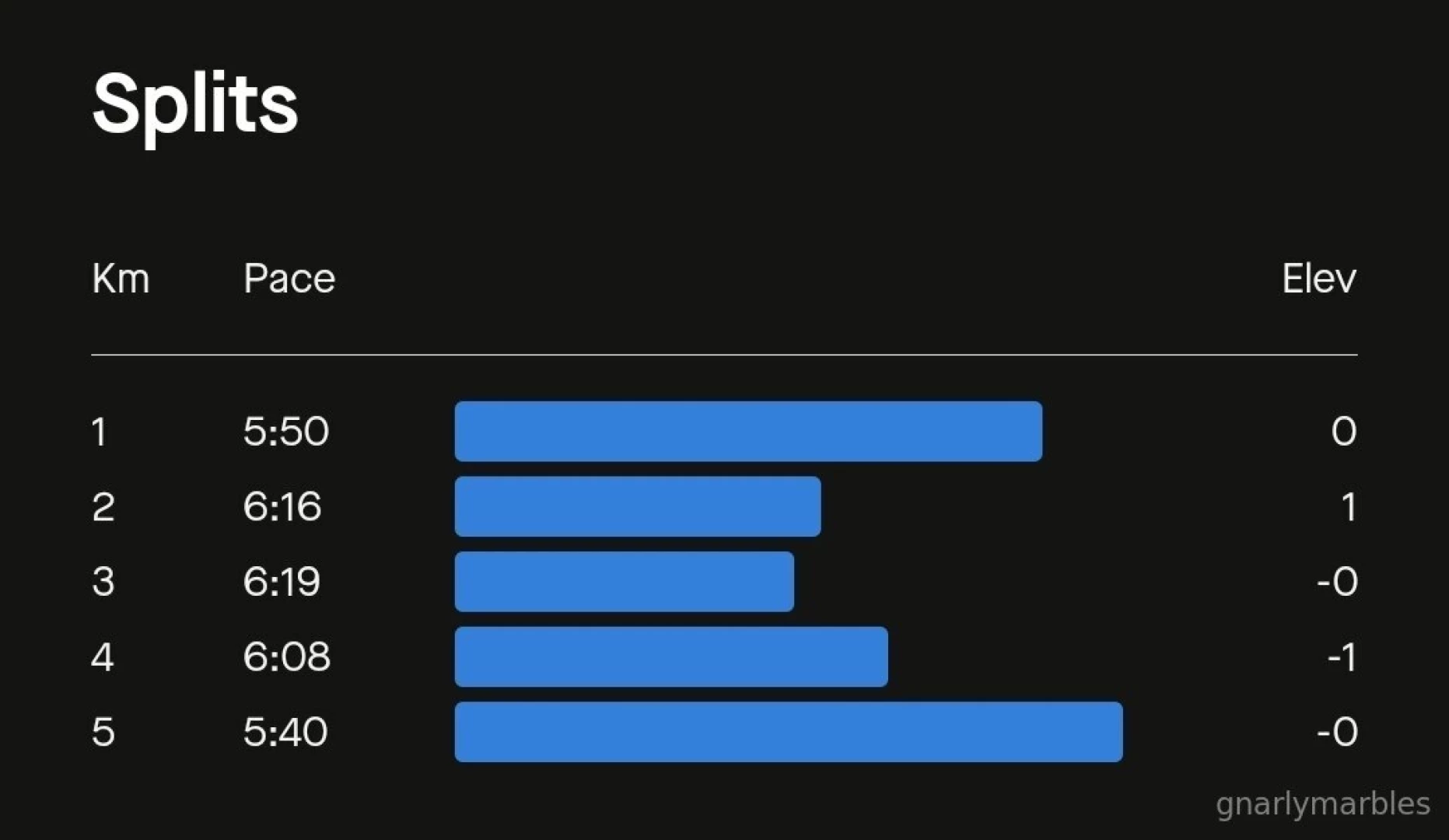Select the kilometer 2 pace bar
This screenshot has width=1449, height=840.
[637, 506]
